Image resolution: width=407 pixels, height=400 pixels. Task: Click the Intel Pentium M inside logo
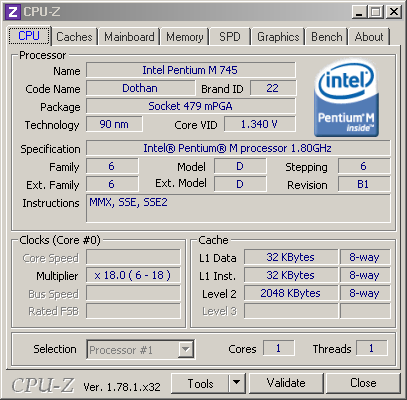pos(346,98)
